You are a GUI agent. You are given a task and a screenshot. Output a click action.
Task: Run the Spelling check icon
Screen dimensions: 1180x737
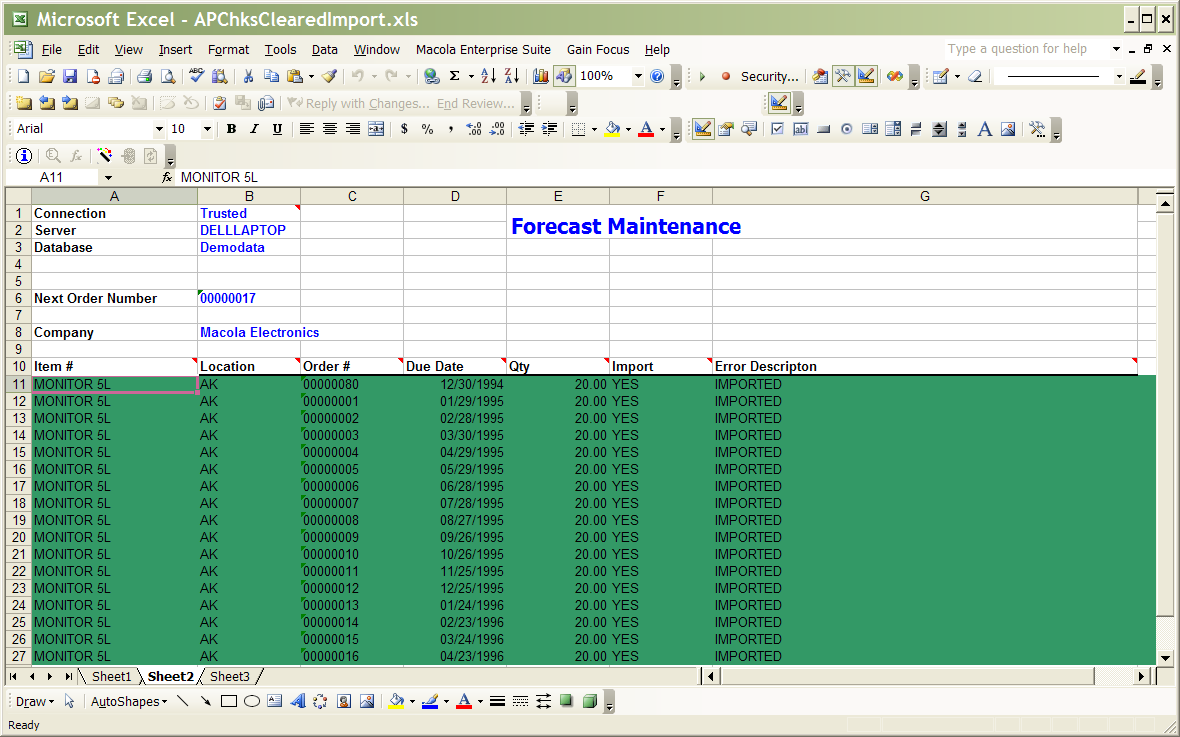[196, 76]
